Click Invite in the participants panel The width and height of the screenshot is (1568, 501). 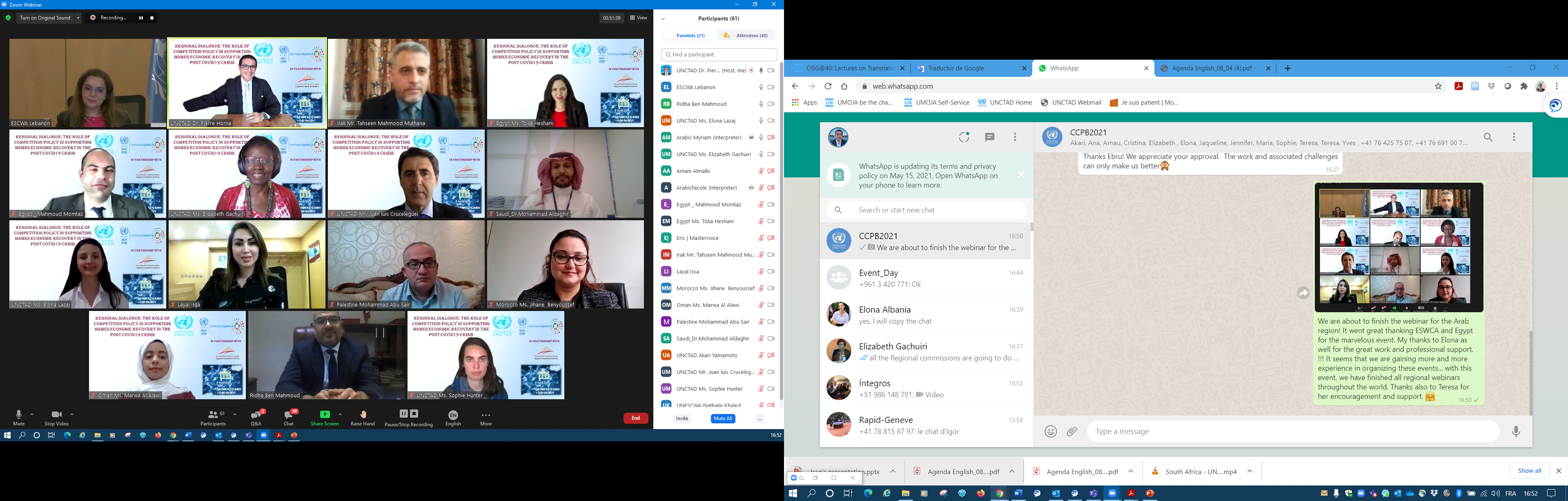[x=682, y=419]
